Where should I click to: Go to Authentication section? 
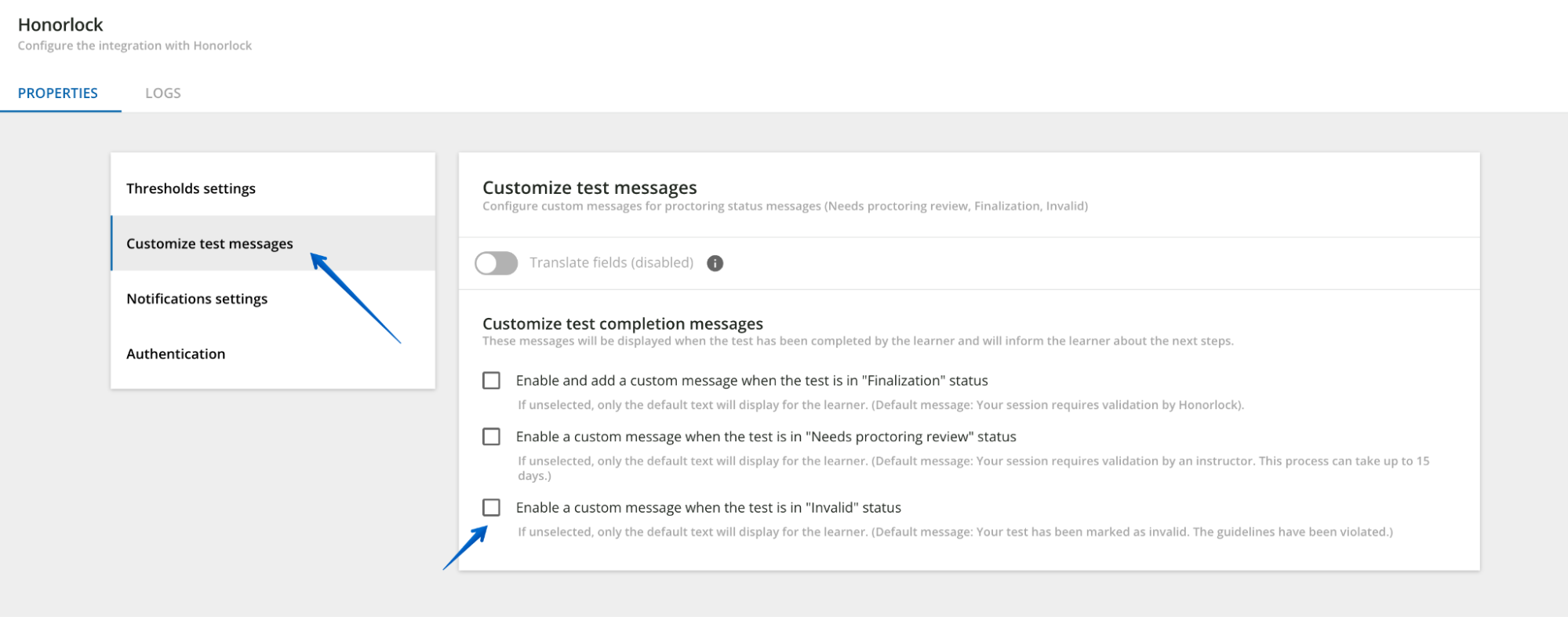[273, 353]
